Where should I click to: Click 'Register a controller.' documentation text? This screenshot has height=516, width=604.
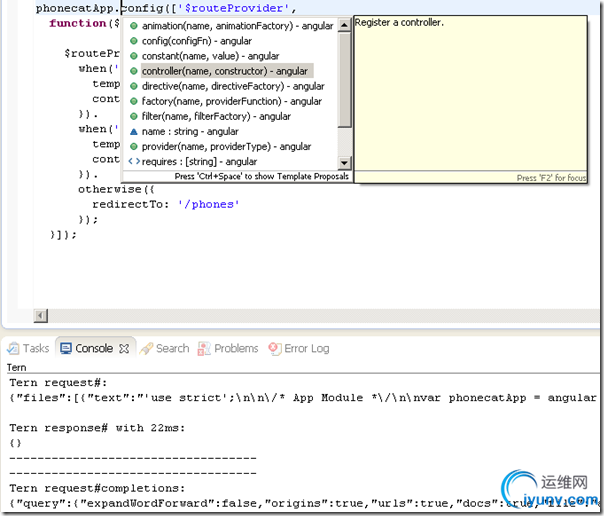(399, 22)
